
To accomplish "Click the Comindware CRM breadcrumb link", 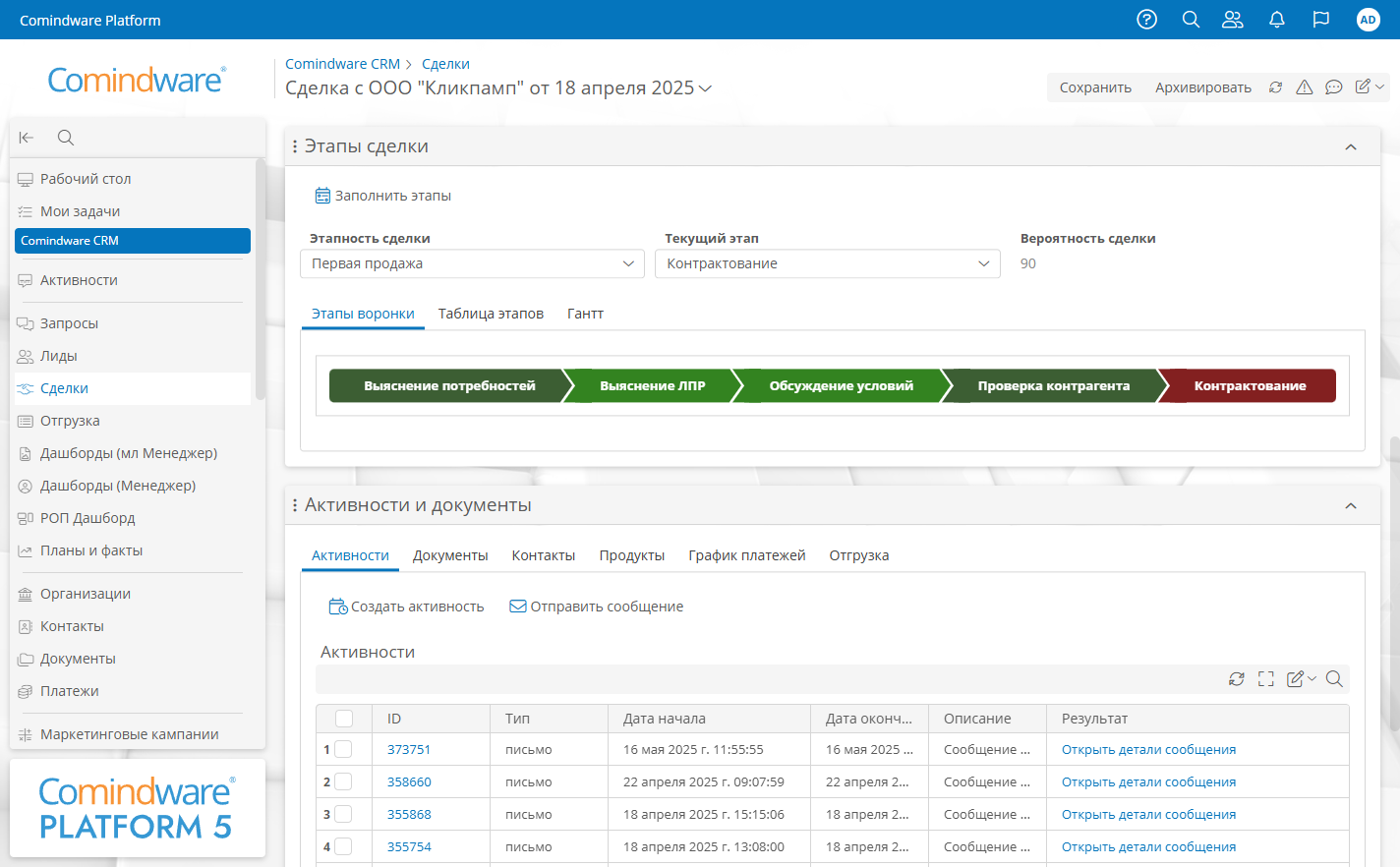I will tap(342, 64).
